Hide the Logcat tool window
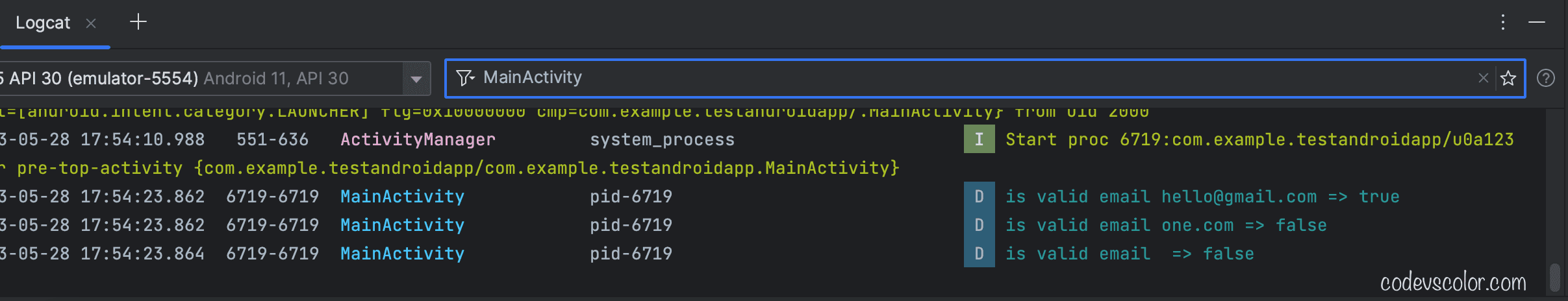The height and width of the screenshot is (301, 1568). tap(1537, 22)
